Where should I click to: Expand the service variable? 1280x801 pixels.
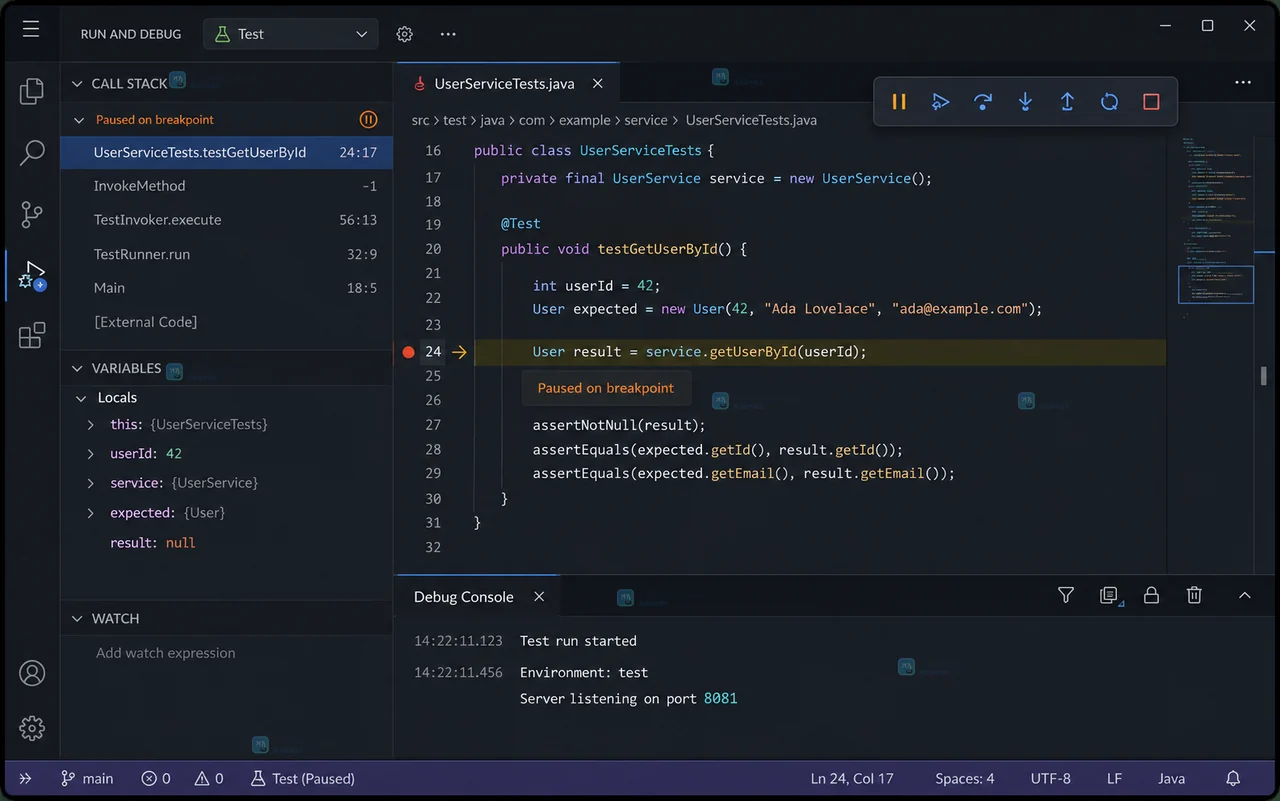click(x=91, y=483)
